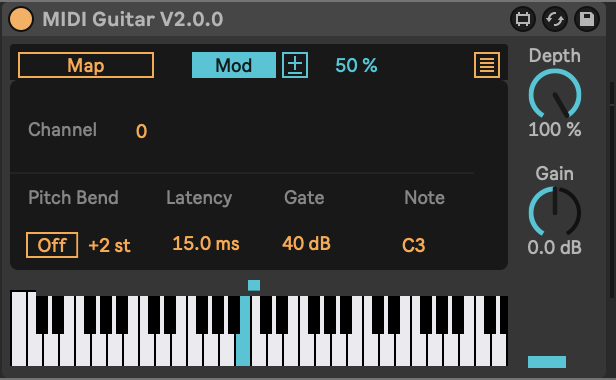
Task: Click the 40 dB gate value
Action: (306, 243)
